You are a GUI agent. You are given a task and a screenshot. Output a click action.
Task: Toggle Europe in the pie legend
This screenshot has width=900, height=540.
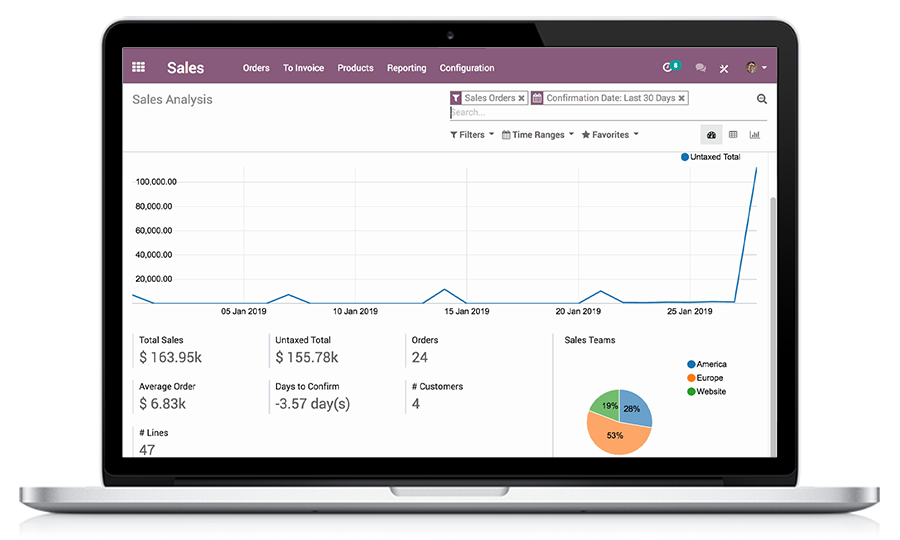(708, 378)
